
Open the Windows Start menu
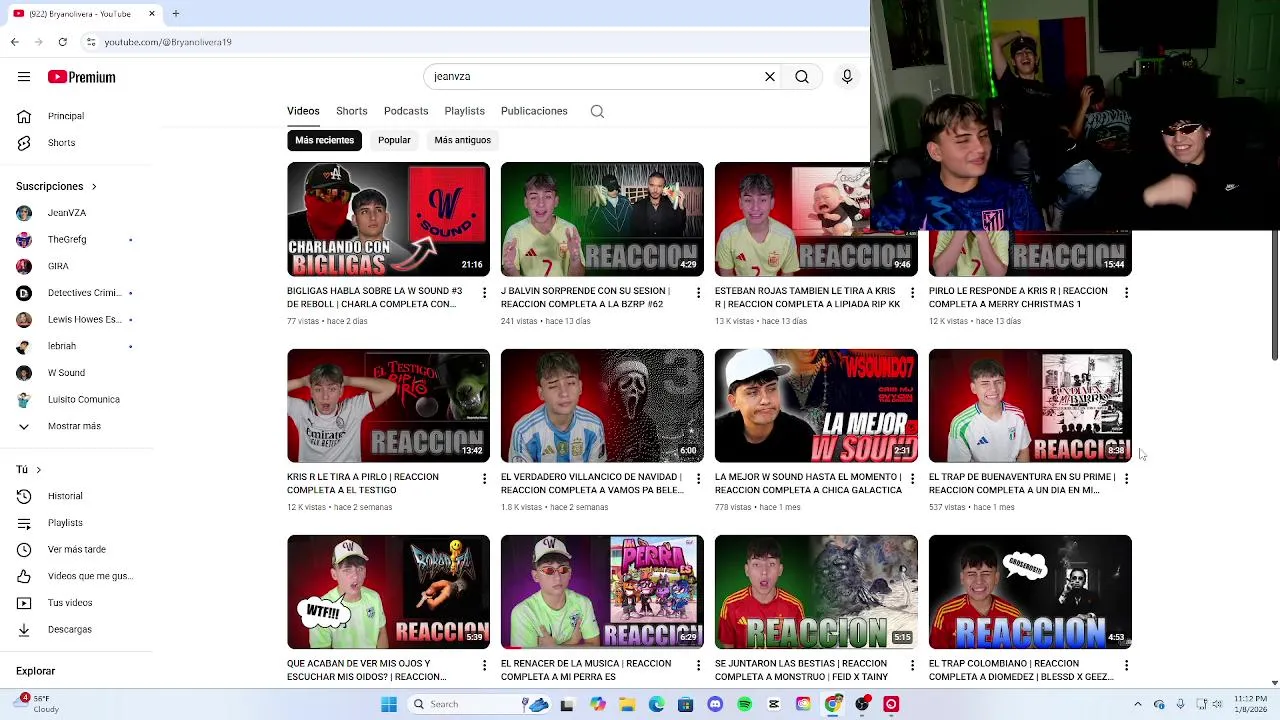coord(388,704)
